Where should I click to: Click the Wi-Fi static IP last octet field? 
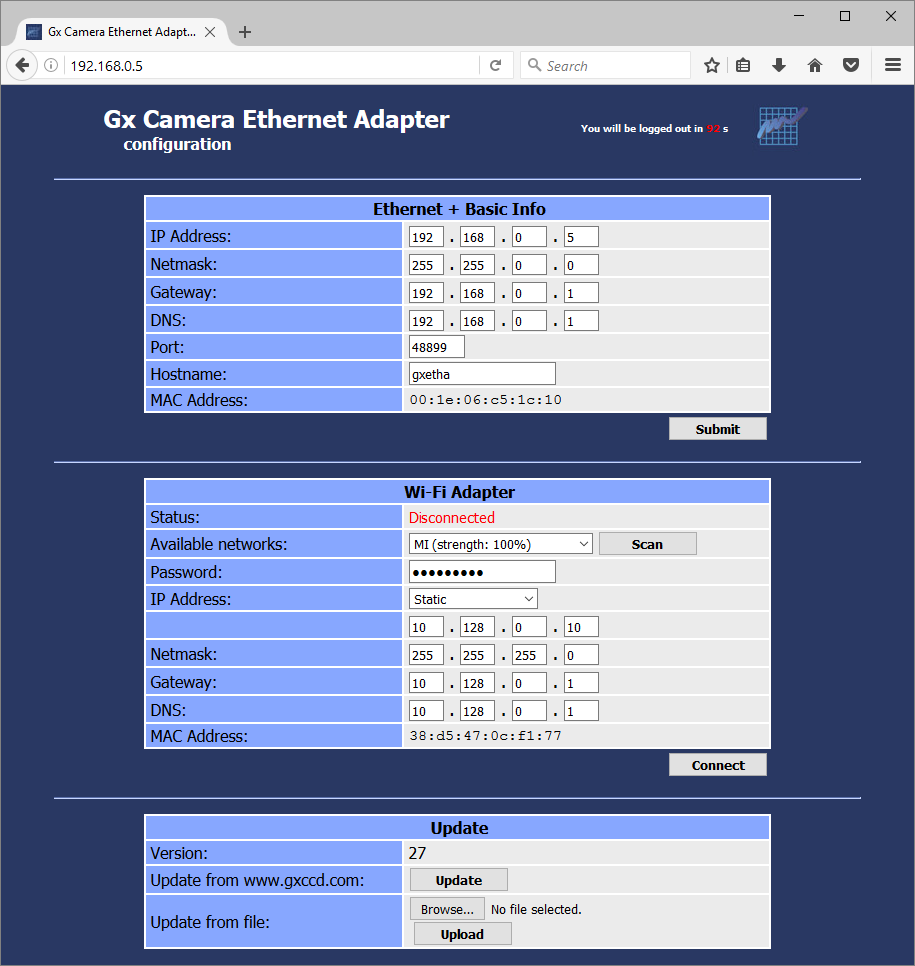pyautogui.click(x=581, y=627)
